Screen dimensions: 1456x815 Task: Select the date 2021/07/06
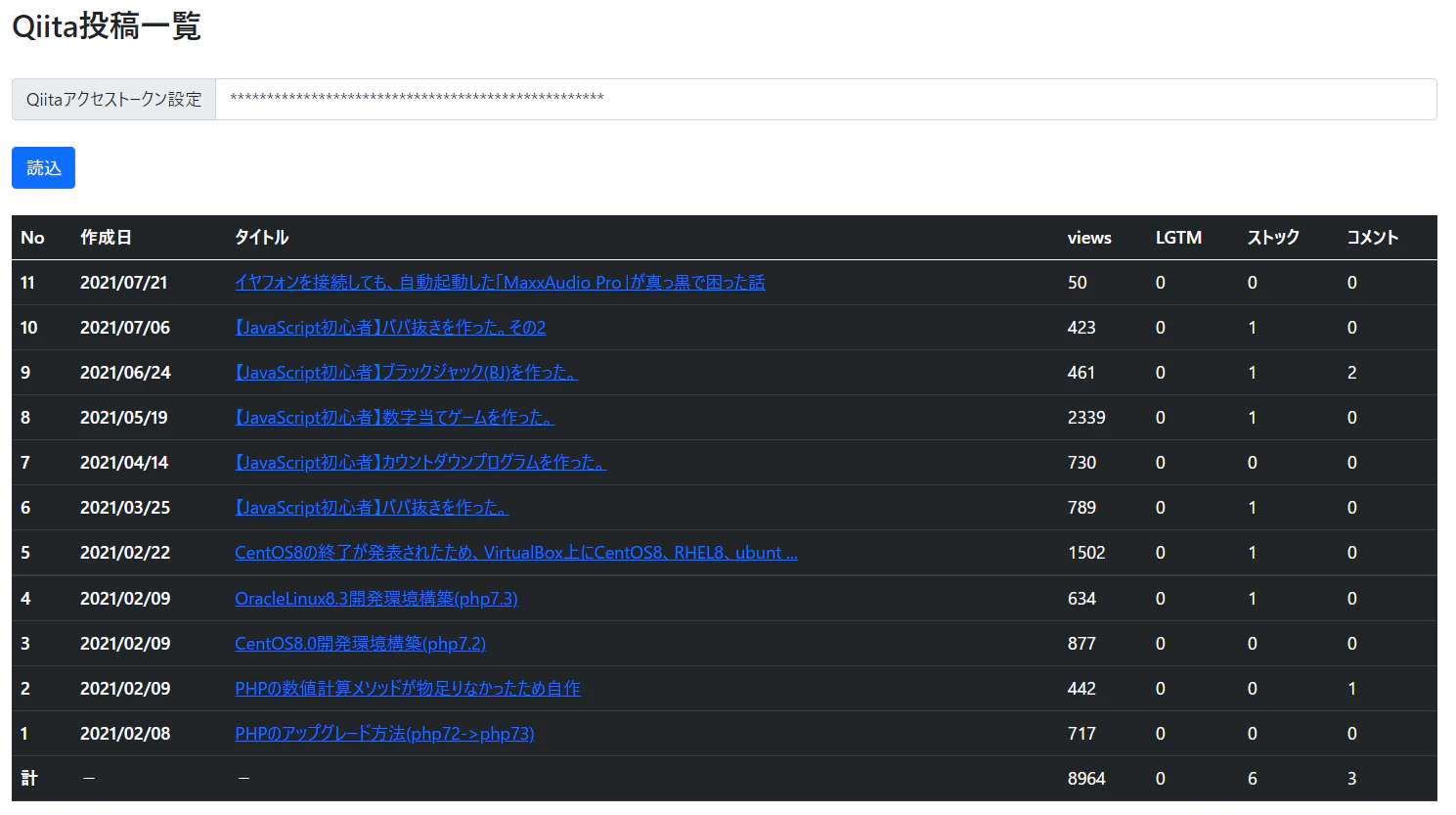click(x=125, y=328)
